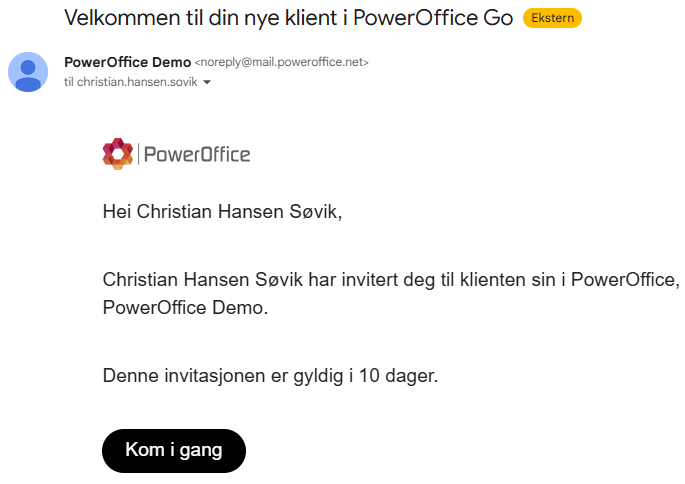Screen dimensions: 685x484
Task: Click the sentence about har invitert deg
Action: click(x=391, y=280)
